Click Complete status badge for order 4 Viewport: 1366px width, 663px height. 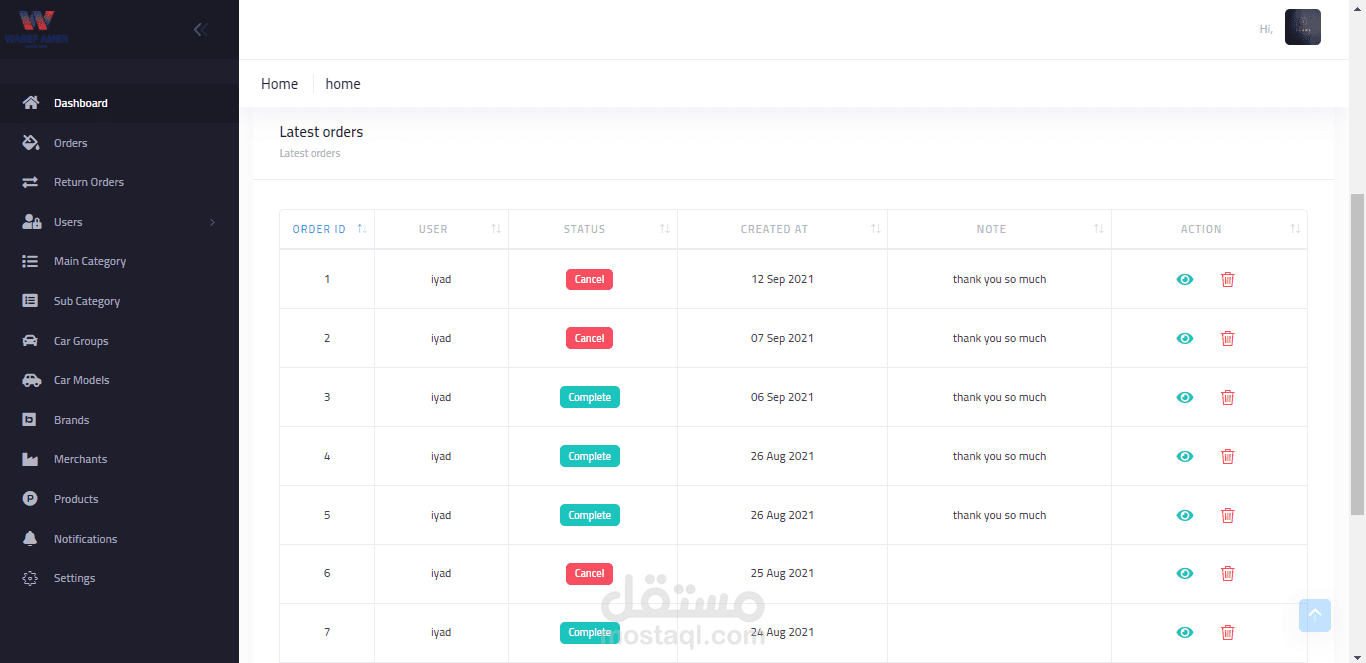(x=590, y=456)
